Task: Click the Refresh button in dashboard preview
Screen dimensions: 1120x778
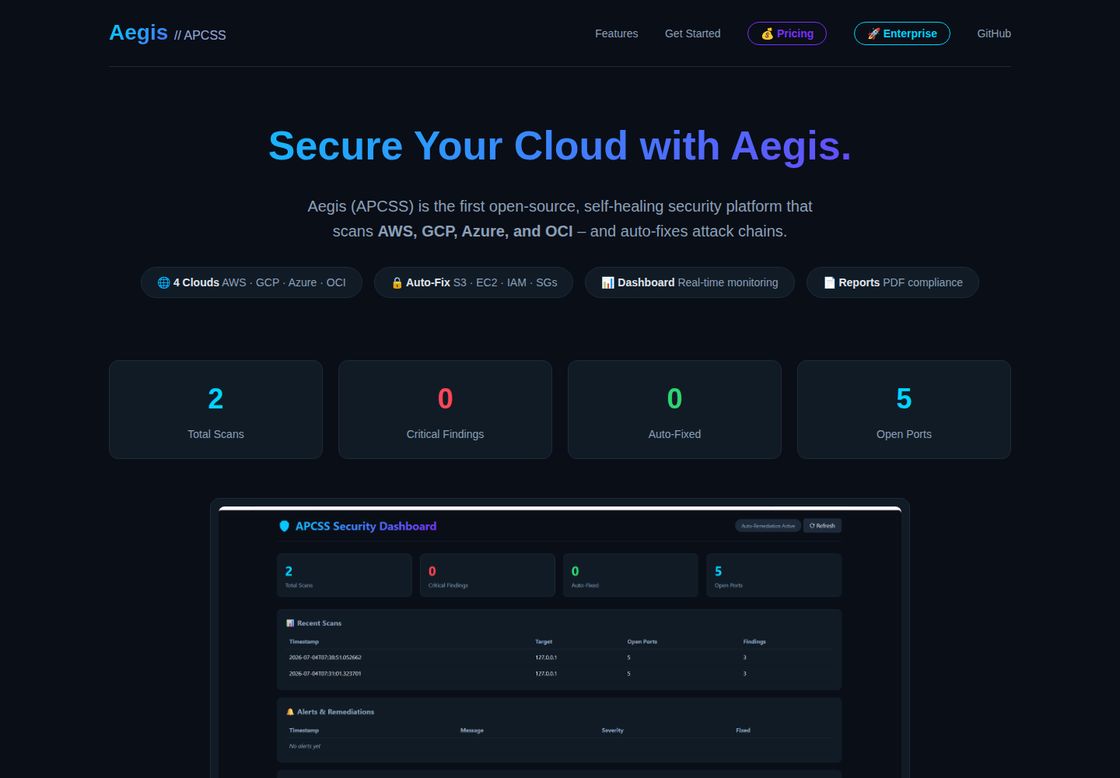Action: (x=822, y=526)
